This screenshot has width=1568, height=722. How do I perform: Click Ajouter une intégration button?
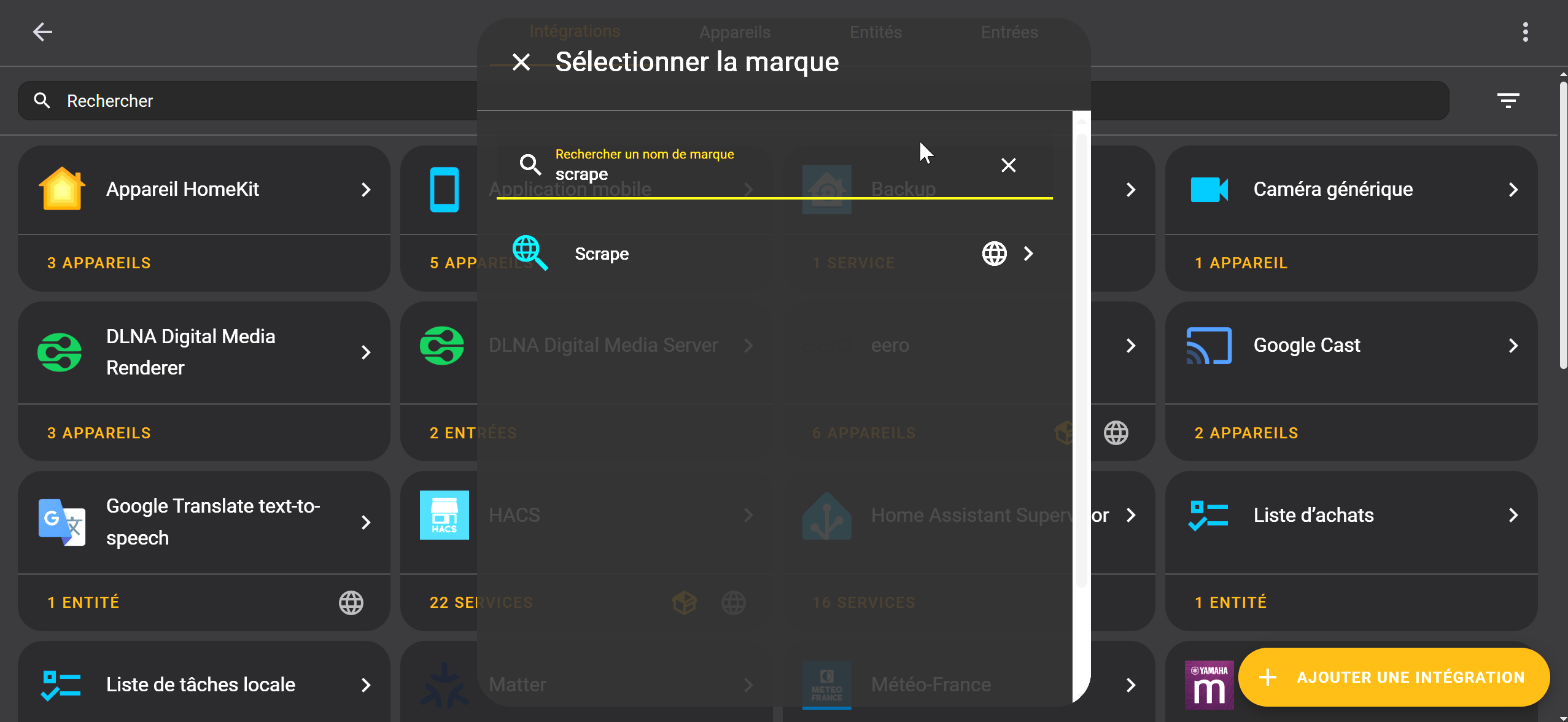pos(1394,677)
